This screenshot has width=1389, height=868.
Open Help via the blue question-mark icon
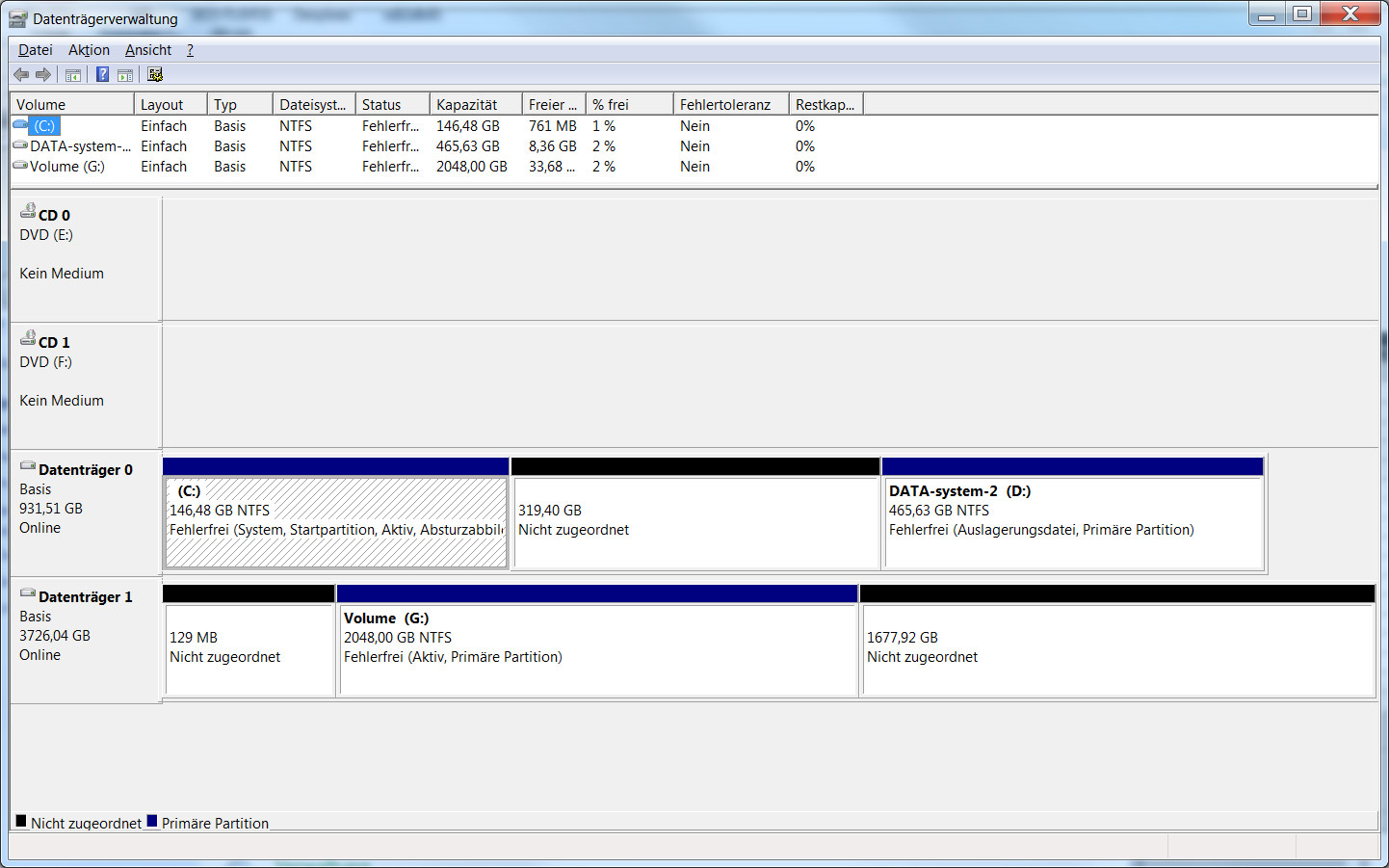[x=102, y=75]
